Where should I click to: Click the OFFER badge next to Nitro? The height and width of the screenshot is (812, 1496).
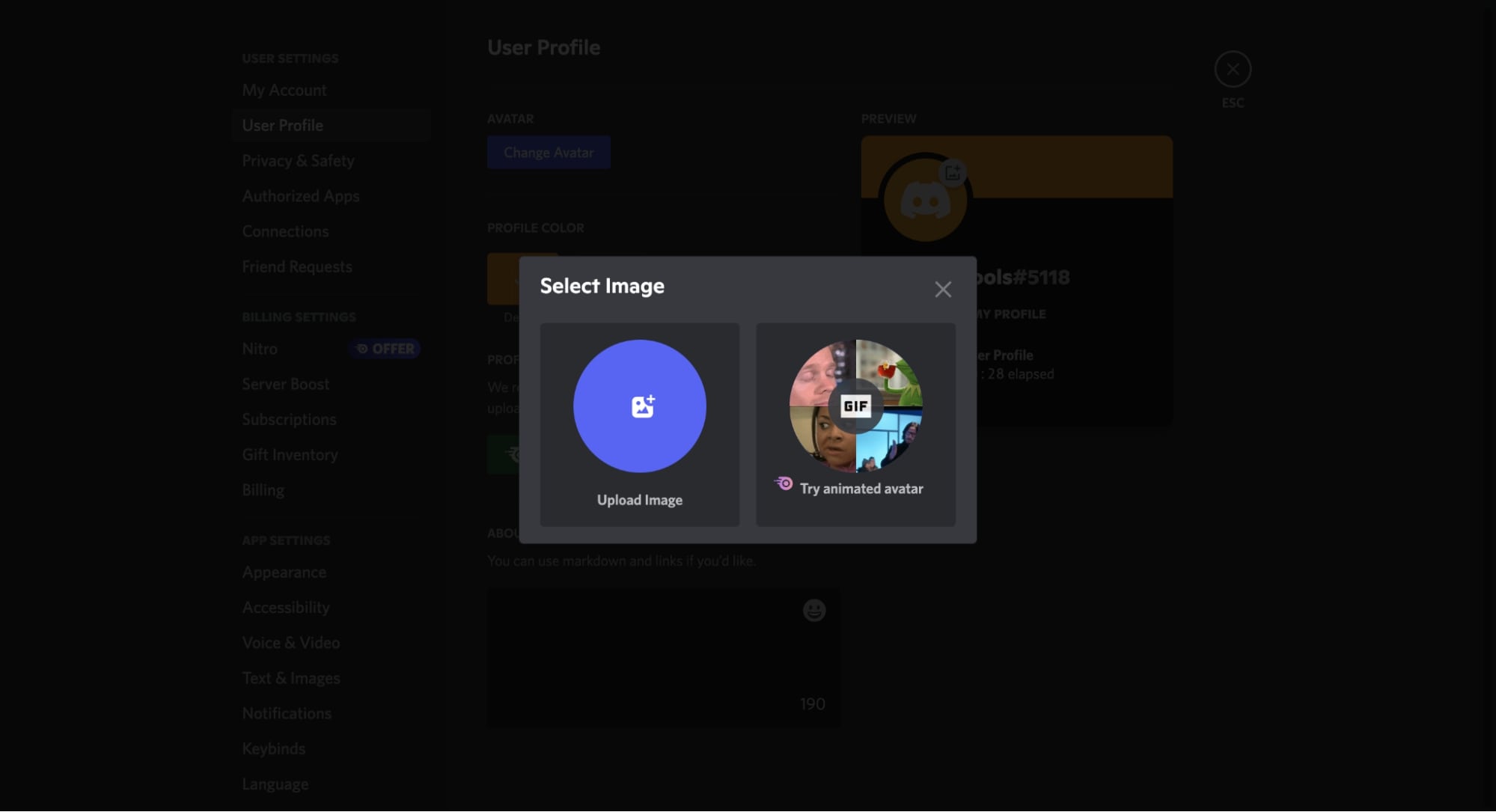coord(385,349)
